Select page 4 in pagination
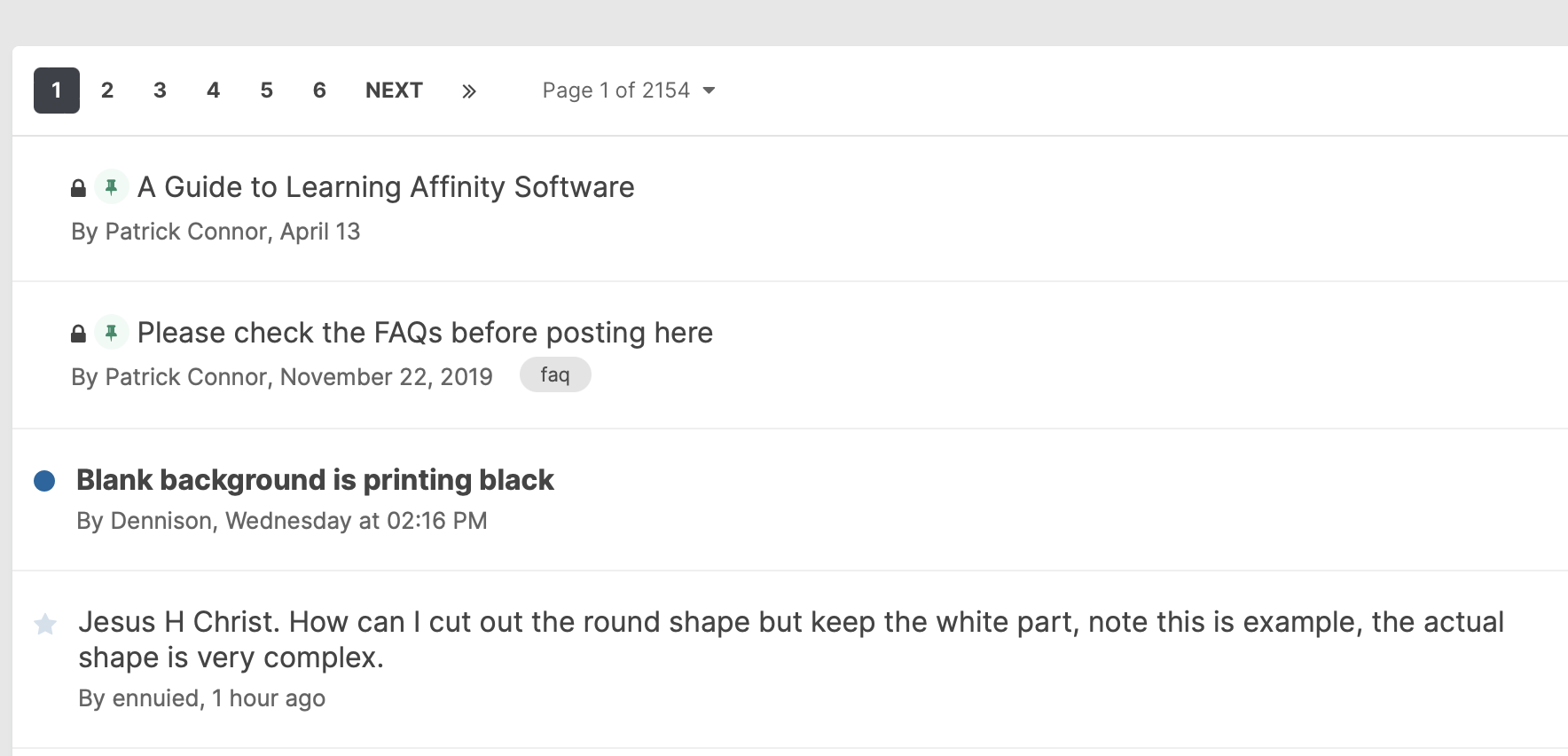1568x756 pixels. click(213, 91)
